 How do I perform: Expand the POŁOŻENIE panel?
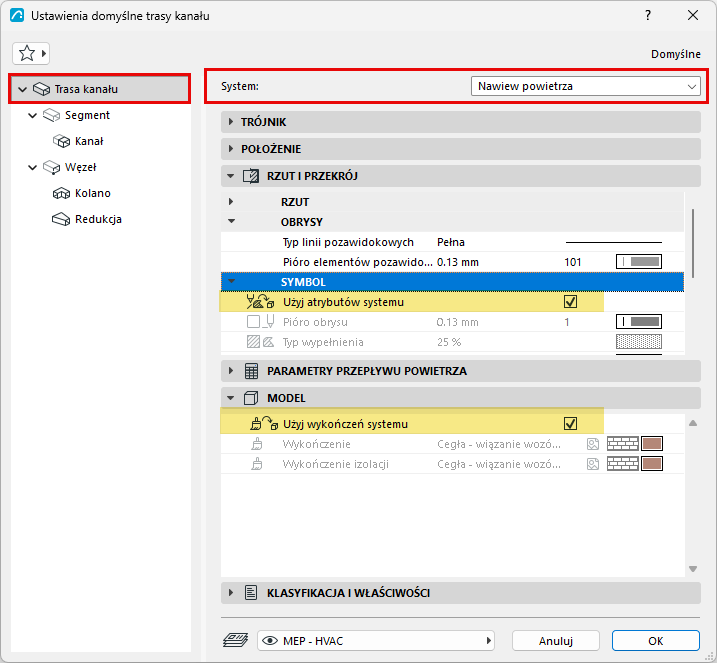[460, 149]
